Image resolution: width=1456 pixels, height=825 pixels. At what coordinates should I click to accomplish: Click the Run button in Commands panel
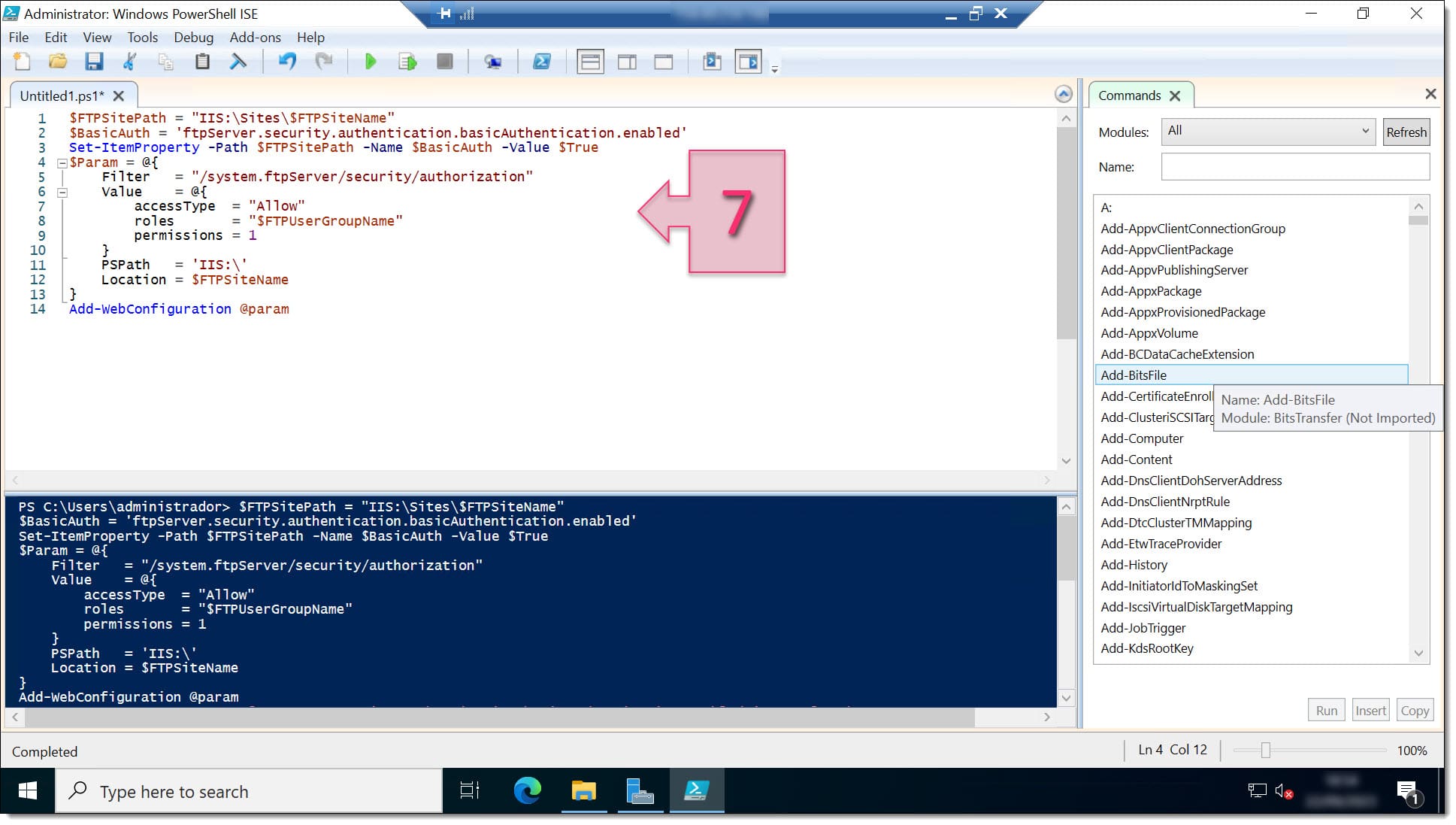point(1326,710)
